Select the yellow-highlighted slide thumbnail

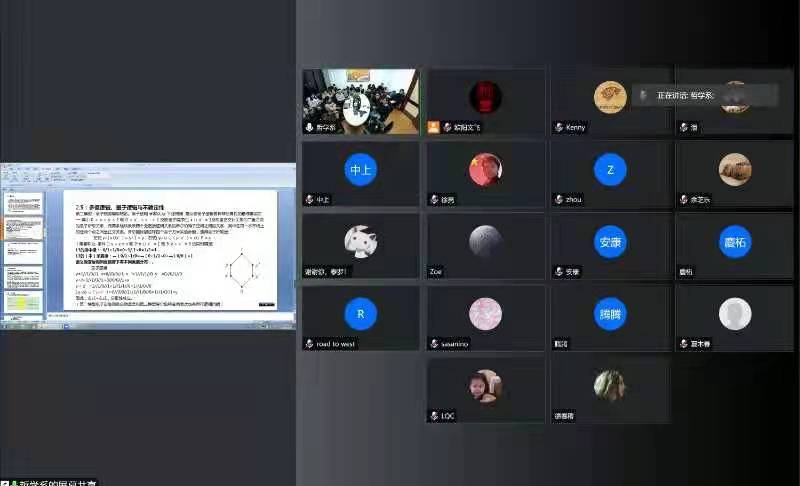(x=20, y=299)
